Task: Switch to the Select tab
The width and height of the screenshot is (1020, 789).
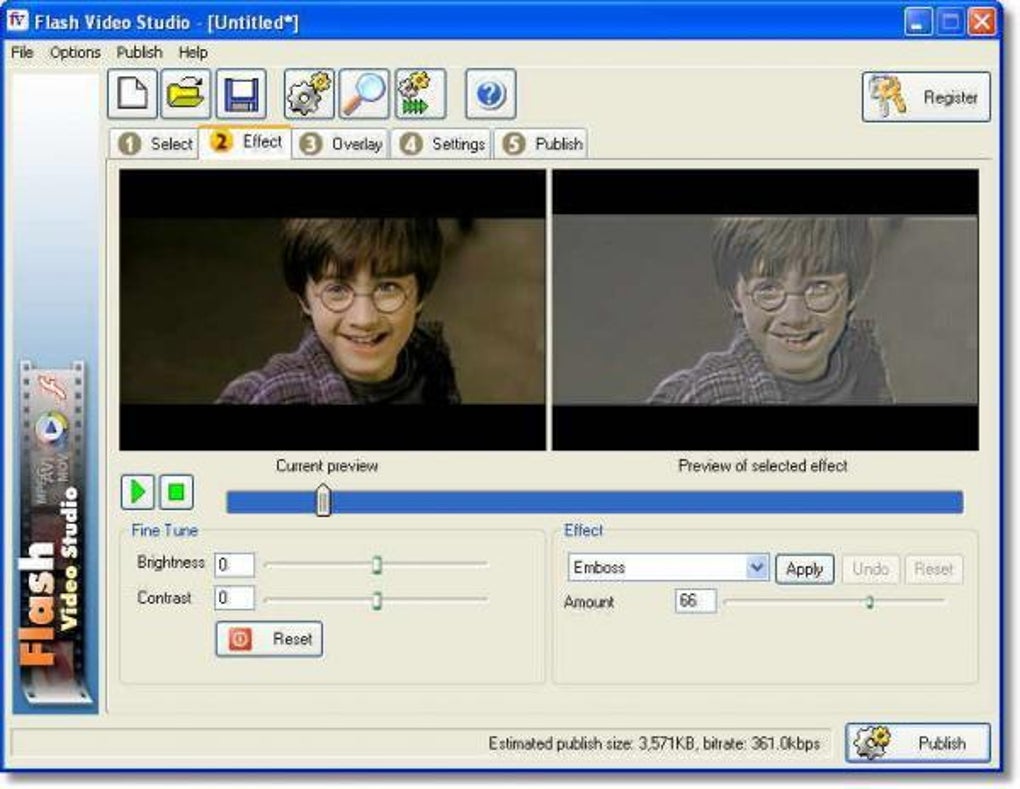Action: [155, 144]
